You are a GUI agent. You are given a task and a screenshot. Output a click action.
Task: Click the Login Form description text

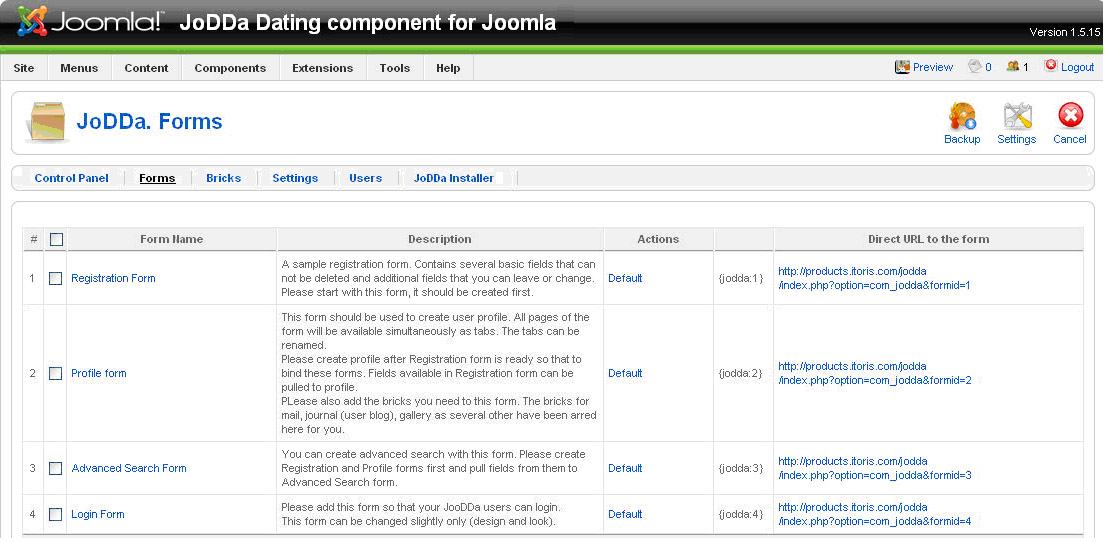pos(421,515)
